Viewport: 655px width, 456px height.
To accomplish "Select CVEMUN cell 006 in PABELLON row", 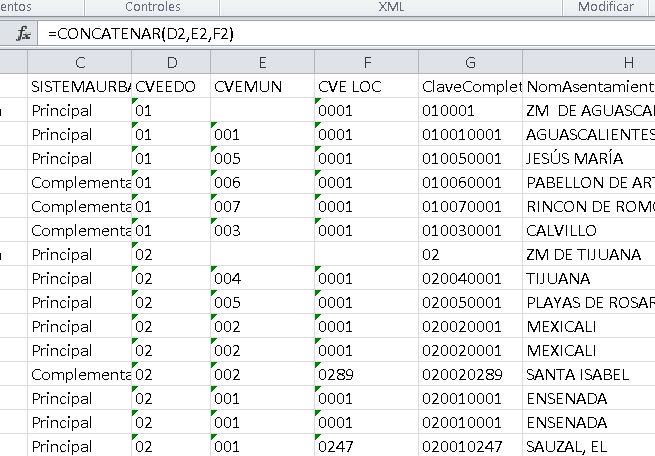I will 262,182.
